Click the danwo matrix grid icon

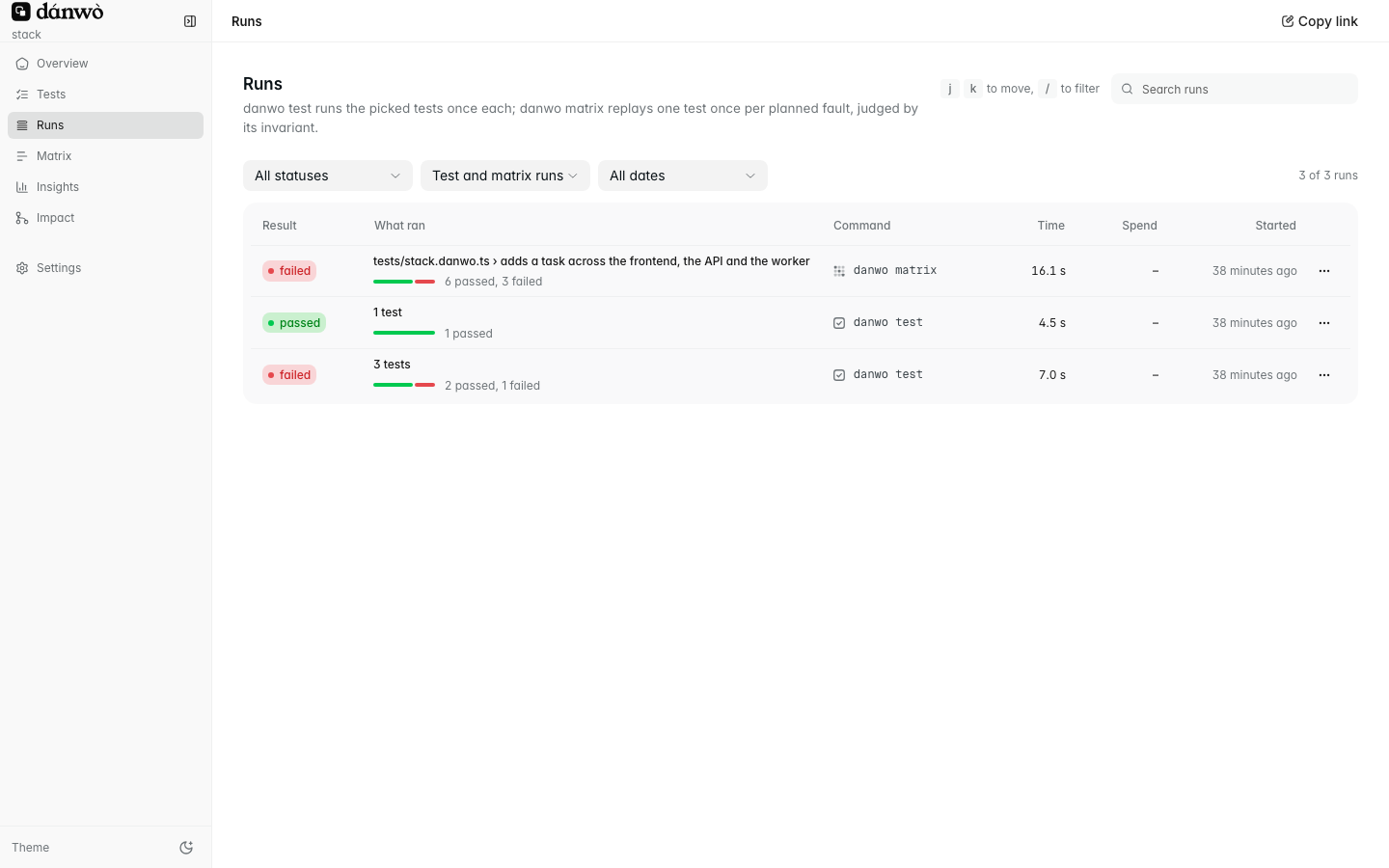click(x=839, y=271)
